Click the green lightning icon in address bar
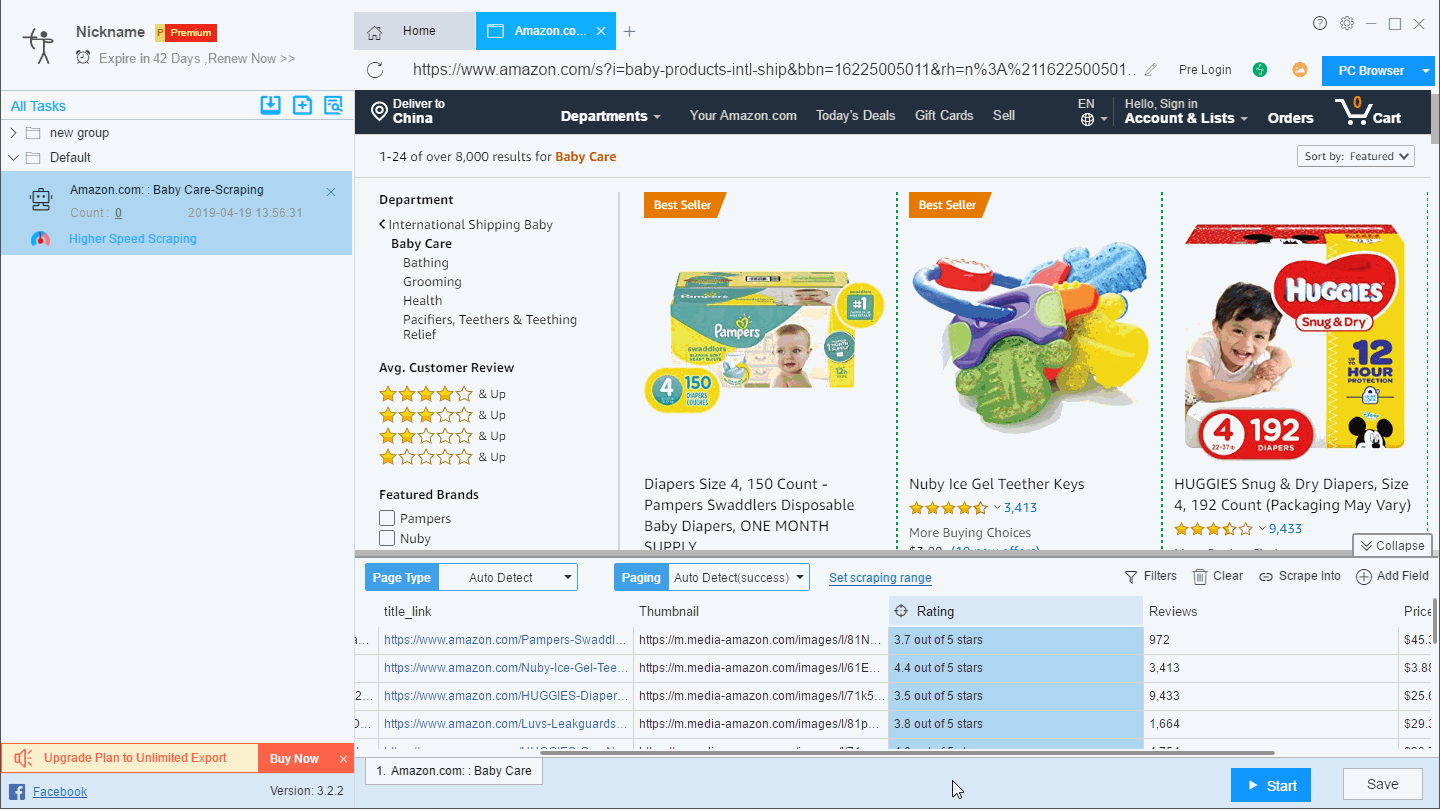Viewport: 1440px width, 810px height. (x=1260, y=70)
